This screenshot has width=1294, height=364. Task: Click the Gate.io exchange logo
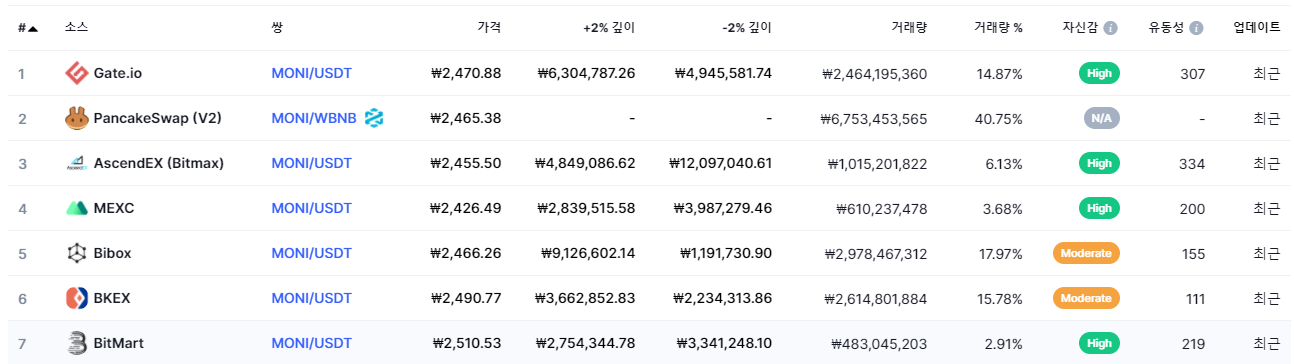77,73
